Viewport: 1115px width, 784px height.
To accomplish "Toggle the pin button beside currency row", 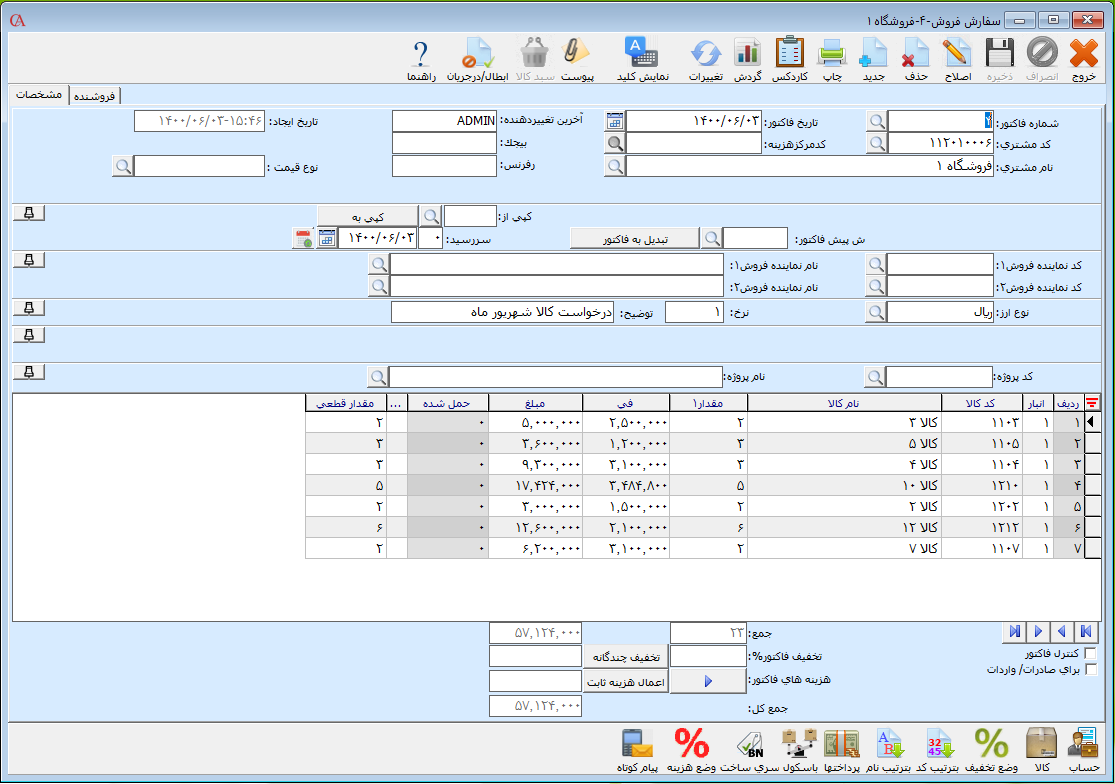I will (x=29, y=307).
